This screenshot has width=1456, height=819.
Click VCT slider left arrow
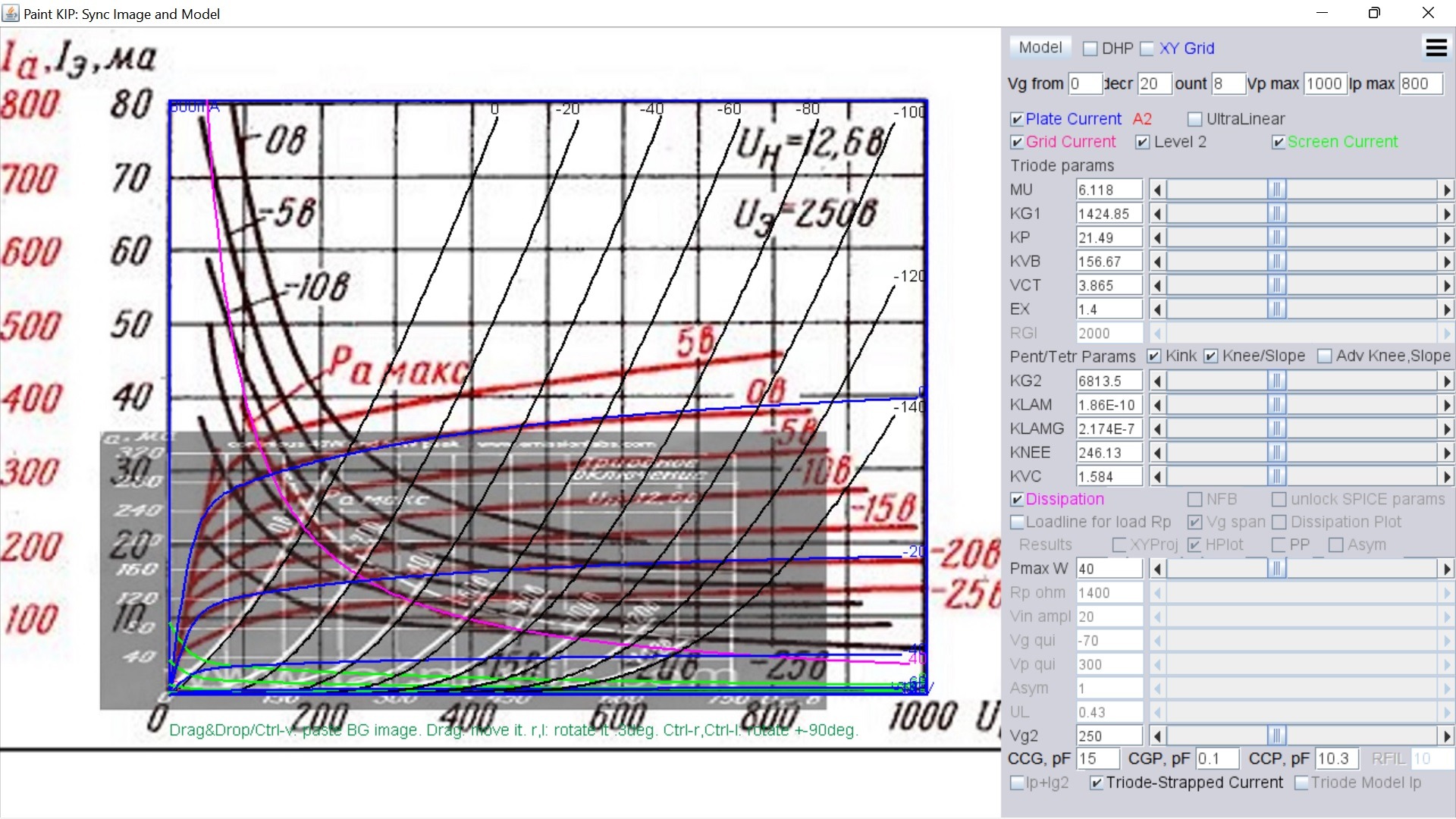(x=1157, y=285)
